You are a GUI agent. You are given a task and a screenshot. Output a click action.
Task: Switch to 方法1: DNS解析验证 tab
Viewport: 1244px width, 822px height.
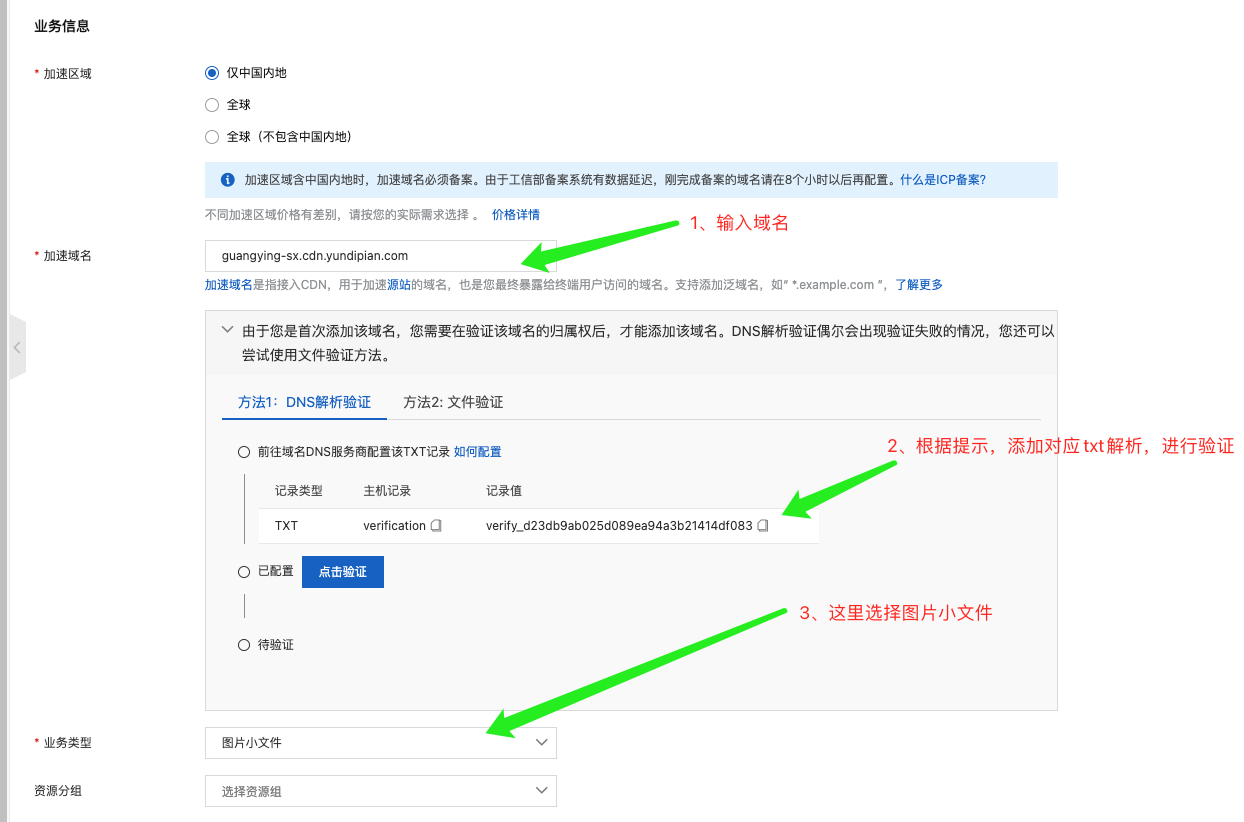tap(304, 402)
